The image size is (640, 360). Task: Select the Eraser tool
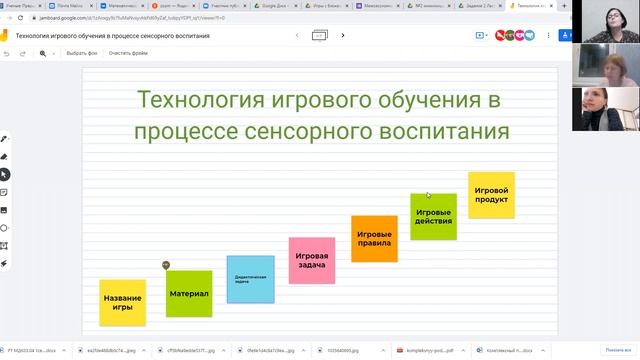(x=4, y=157)
